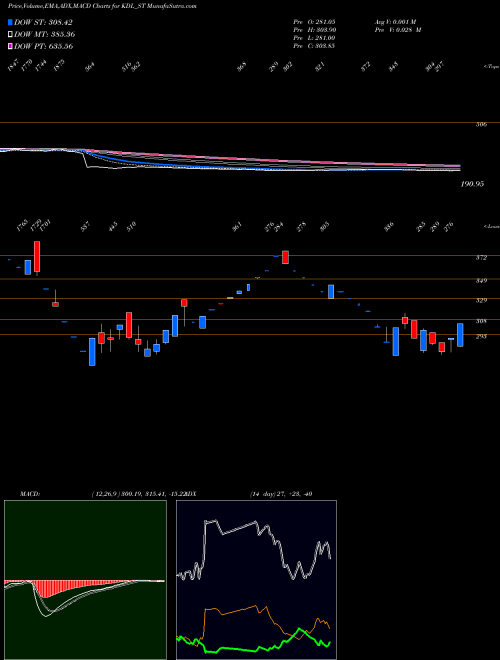Select the 'DOW ST: 308.42' legend text

[43, 22]
